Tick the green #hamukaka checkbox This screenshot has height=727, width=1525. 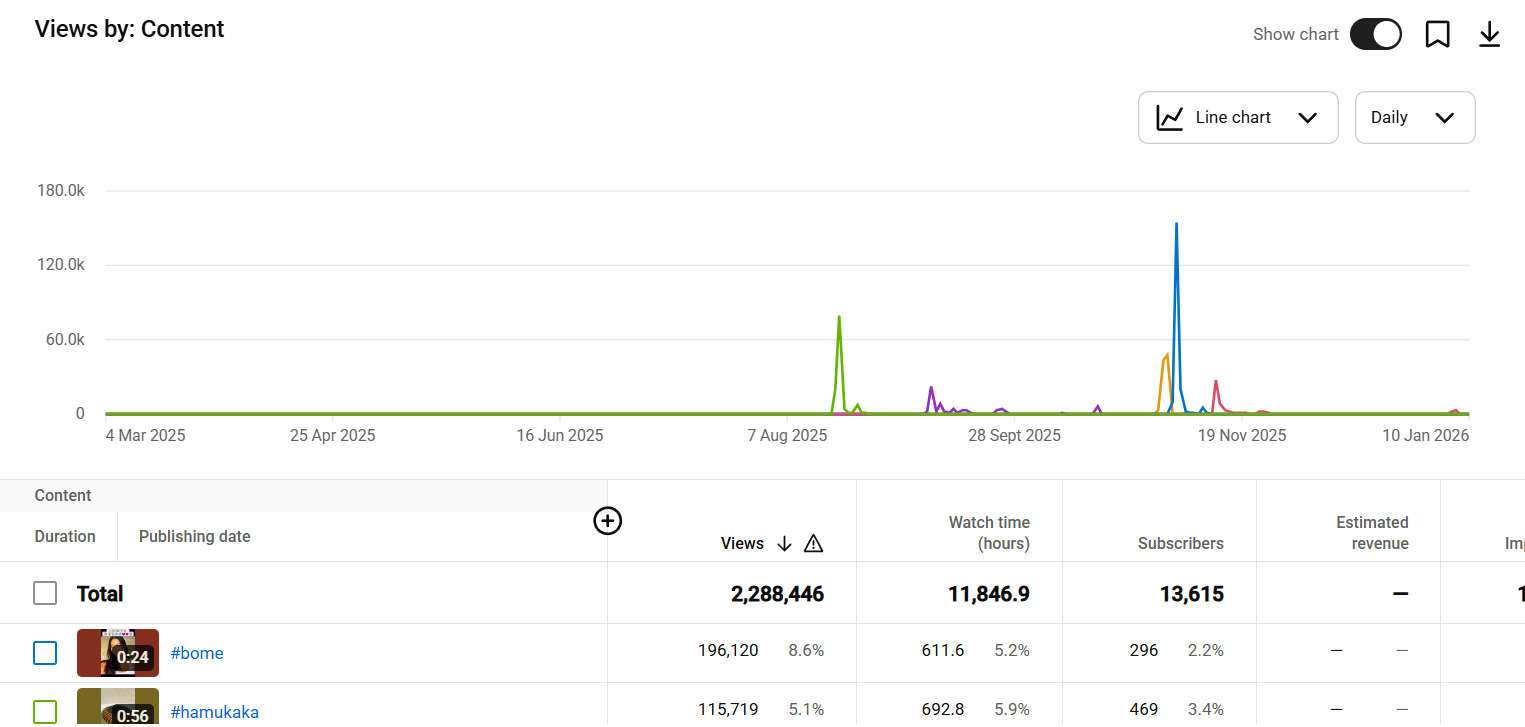tap(45, 711)
